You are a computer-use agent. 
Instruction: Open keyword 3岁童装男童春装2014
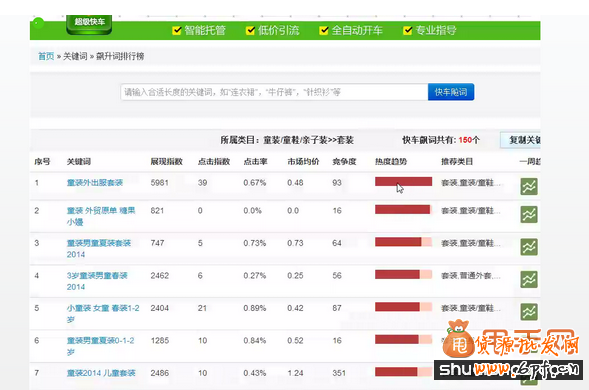tap(97, 281)
